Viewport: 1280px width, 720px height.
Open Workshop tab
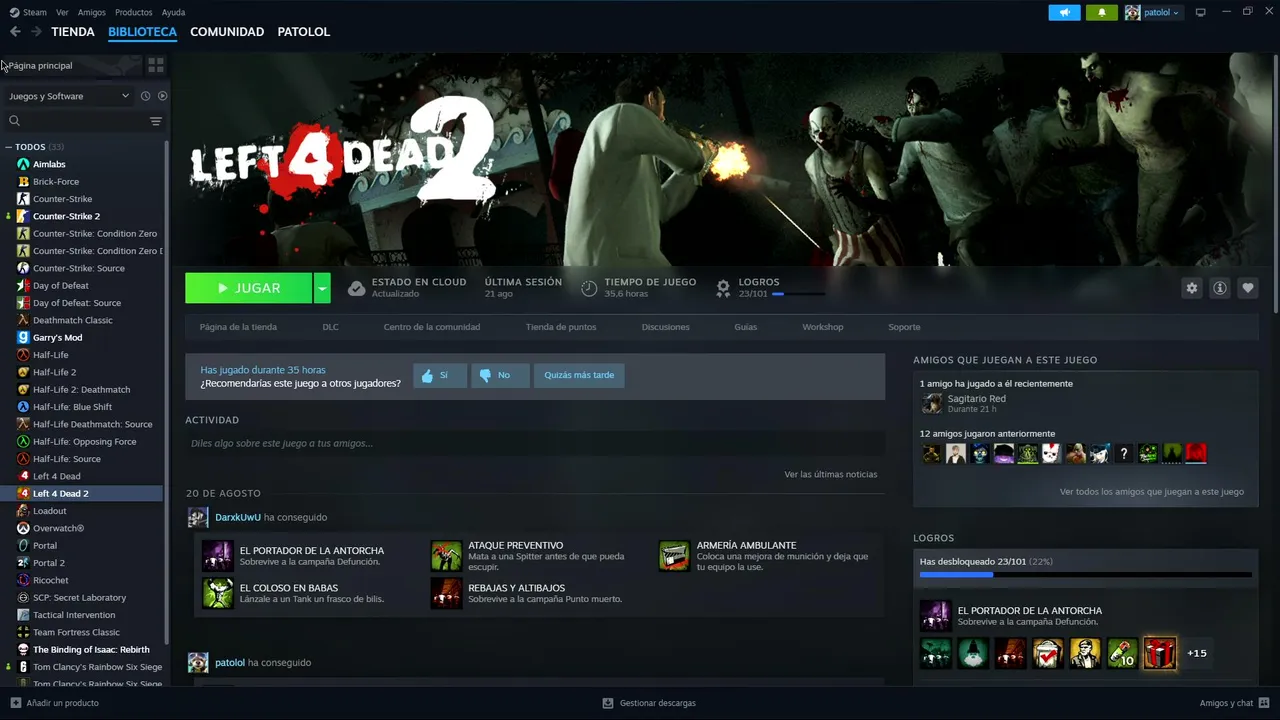pyautogui.click(x=822, y=327)
